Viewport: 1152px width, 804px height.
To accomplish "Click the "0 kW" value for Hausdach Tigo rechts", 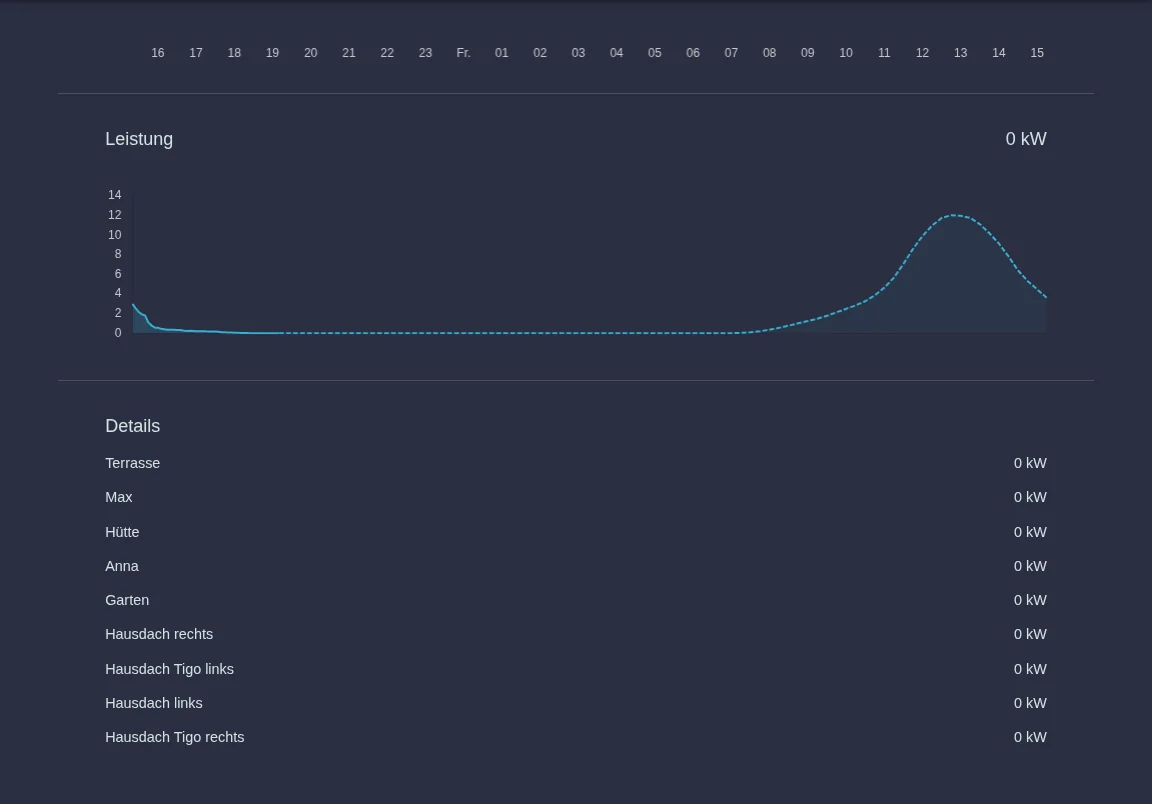I will coord(1030,737).
